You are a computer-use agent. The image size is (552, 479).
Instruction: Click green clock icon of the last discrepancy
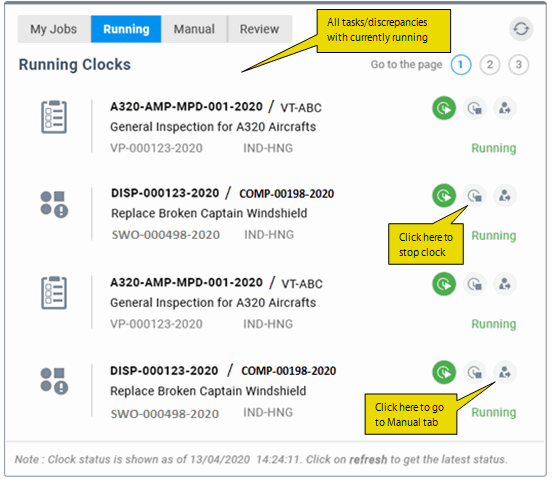444,372
